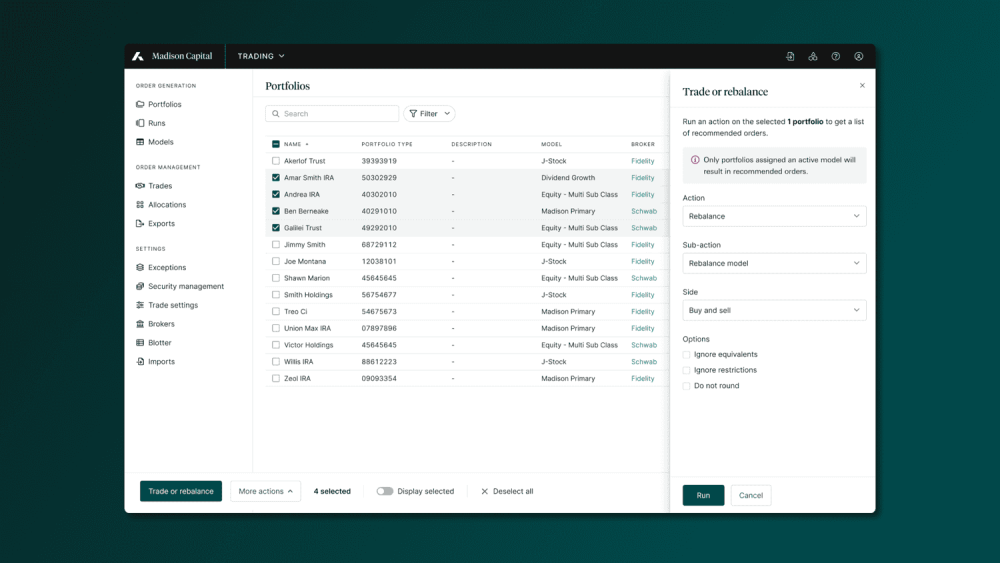Go to Trades in the sidebar

pos(160,186)
